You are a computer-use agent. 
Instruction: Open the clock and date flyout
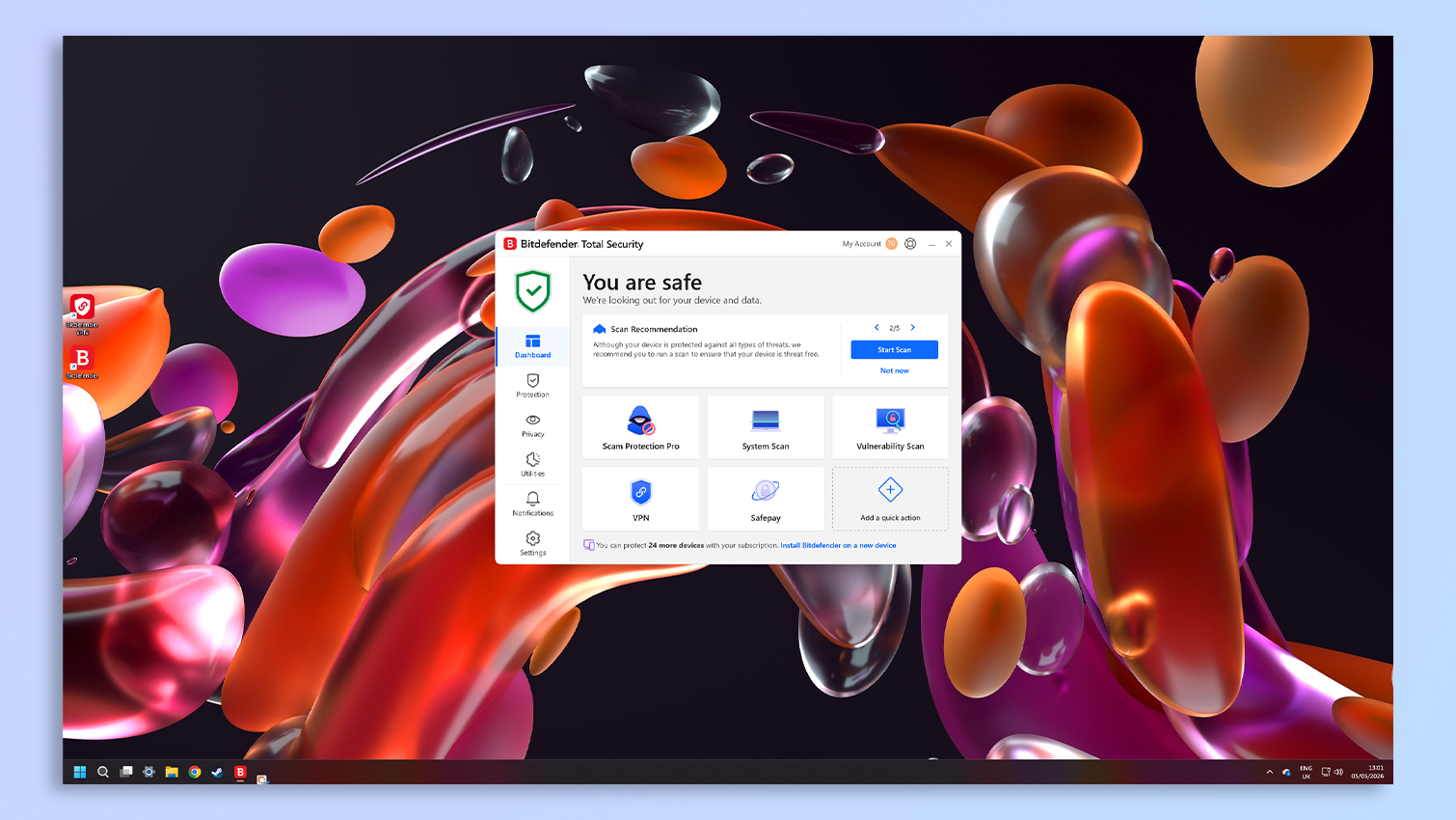click(1367, 772)
